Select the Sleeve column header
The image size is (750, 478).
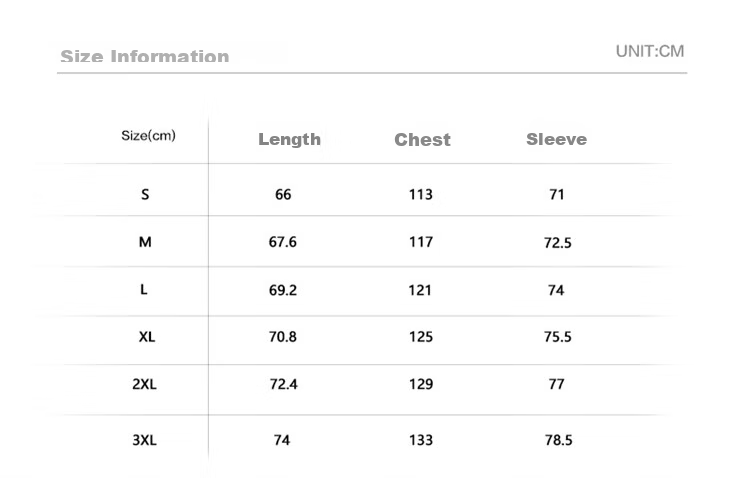(x=556, y=139)
